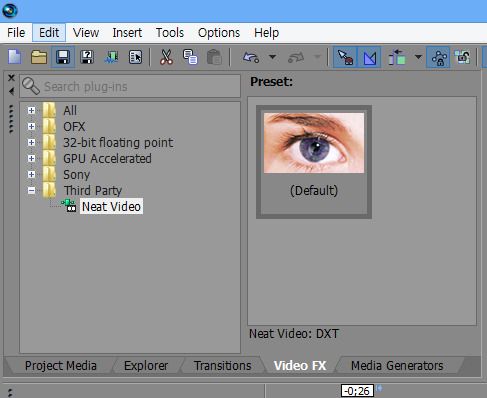Click the Vegas application icon in title bar

10,10
